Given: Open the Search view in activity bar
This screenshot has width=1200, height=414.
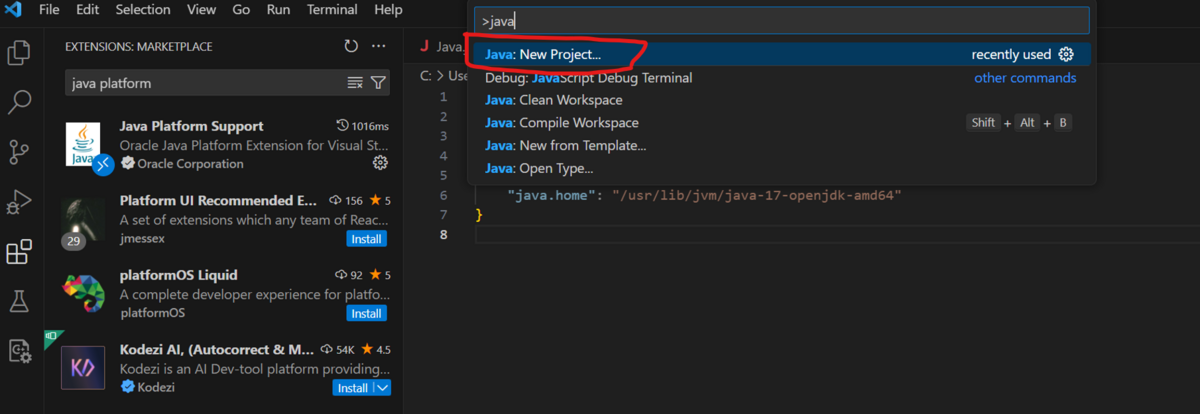Looking at the screenshot, I should point(19,102).
